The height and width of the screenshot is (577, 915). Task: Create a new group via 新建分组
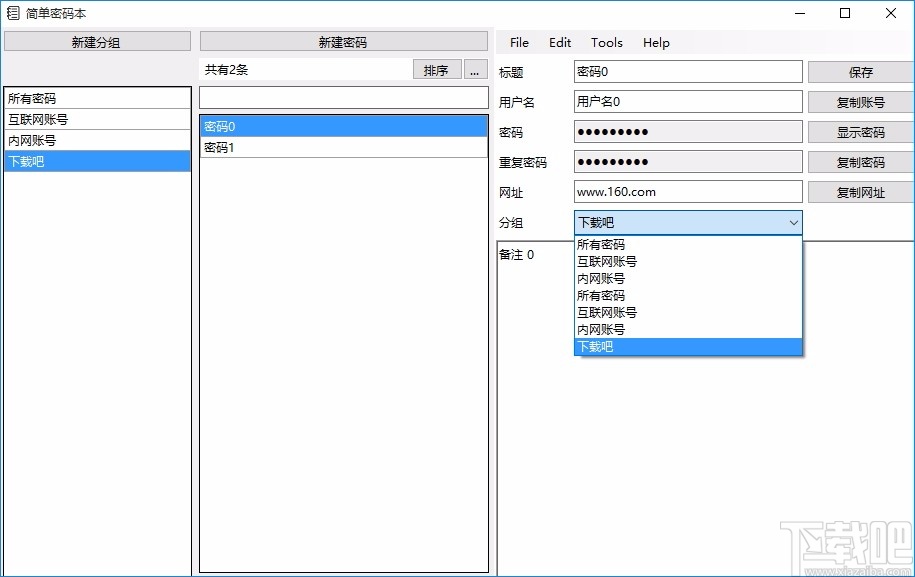97,40
